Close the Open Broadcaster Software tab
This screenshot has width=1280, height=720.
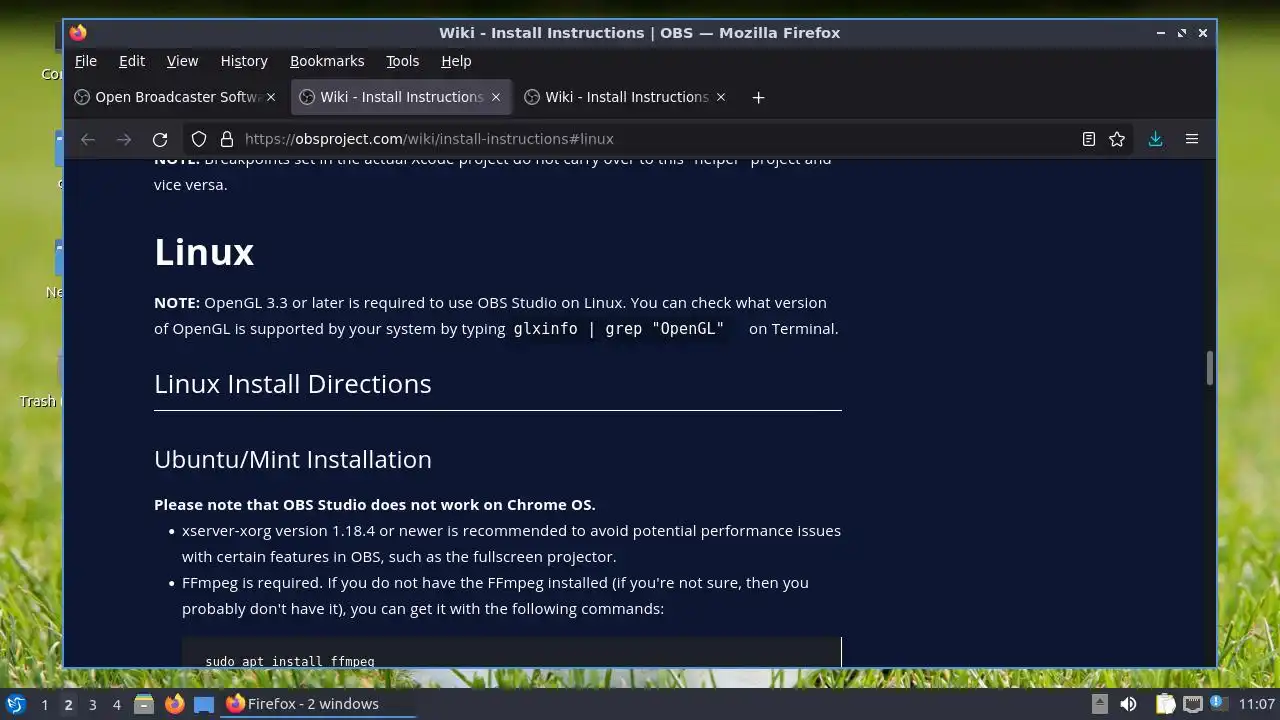click(x=271, y=97)
